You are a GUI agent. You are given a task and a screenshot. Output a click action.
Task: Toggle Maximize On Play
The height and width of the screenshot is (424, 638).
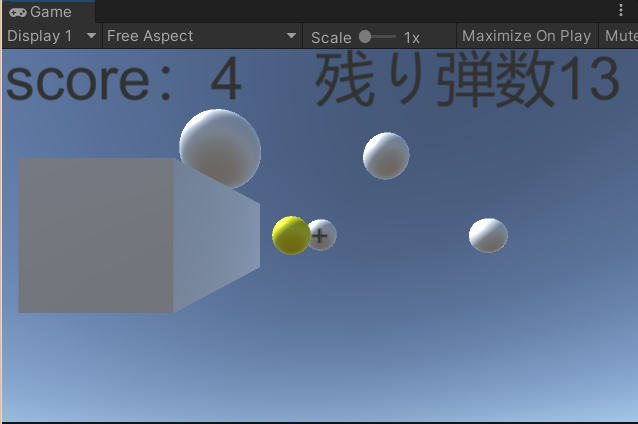527,36
